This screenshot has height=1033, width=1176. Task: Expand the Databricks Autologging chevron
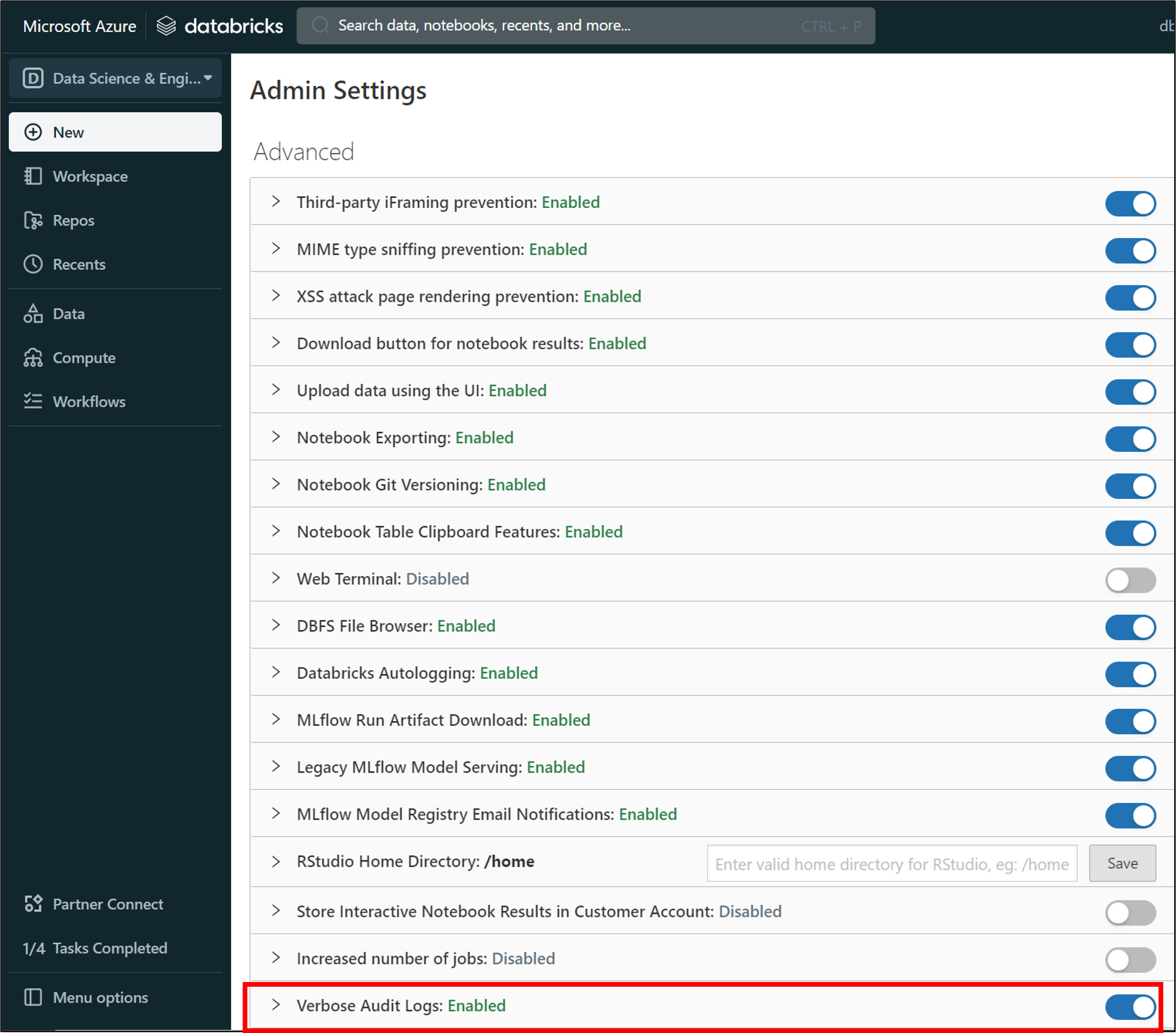[x=276, y=672]
